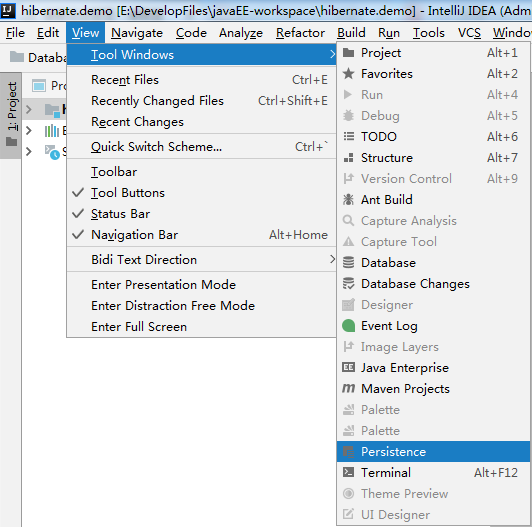This screenshot has height=527, width=532.
Task: Select Recently Changed Files
Action: [x=201, y=101]
